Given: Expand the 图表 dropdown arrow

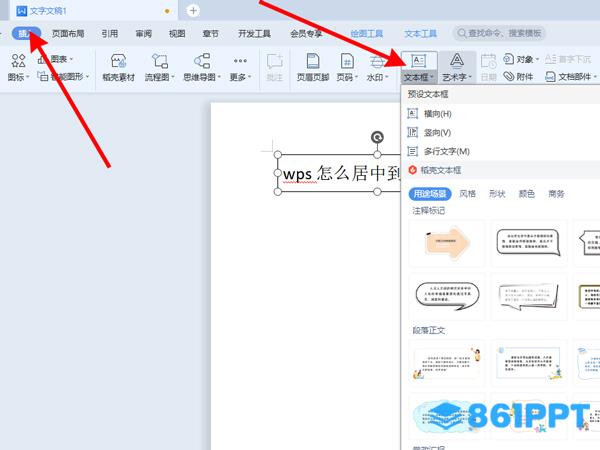Looking at the screenshot, I should (x=71, y=59).
